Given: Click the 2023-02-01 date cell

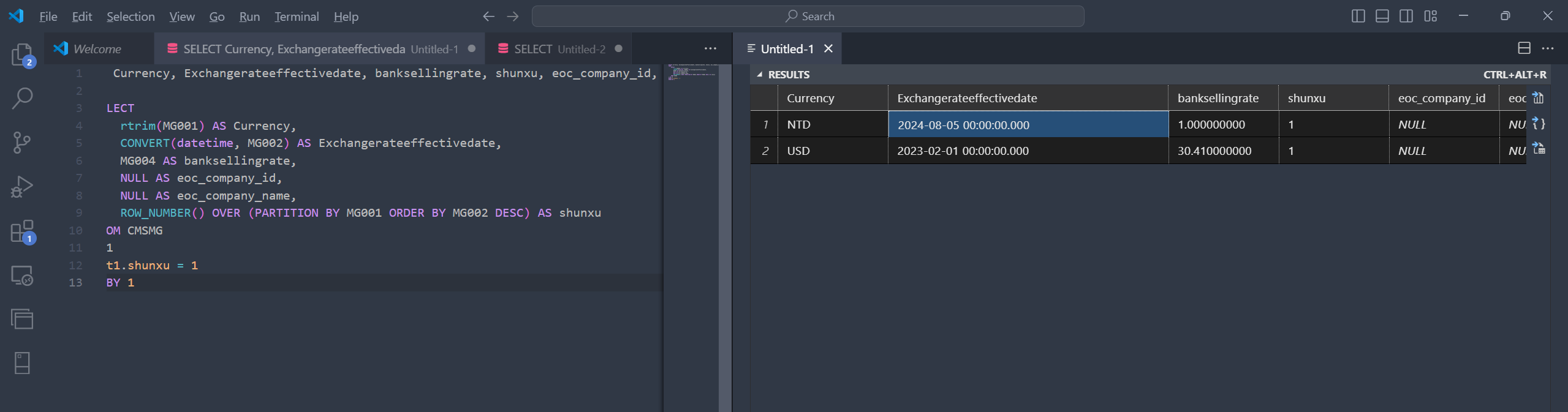Looking at the screenshot, I should (1028, 151).
